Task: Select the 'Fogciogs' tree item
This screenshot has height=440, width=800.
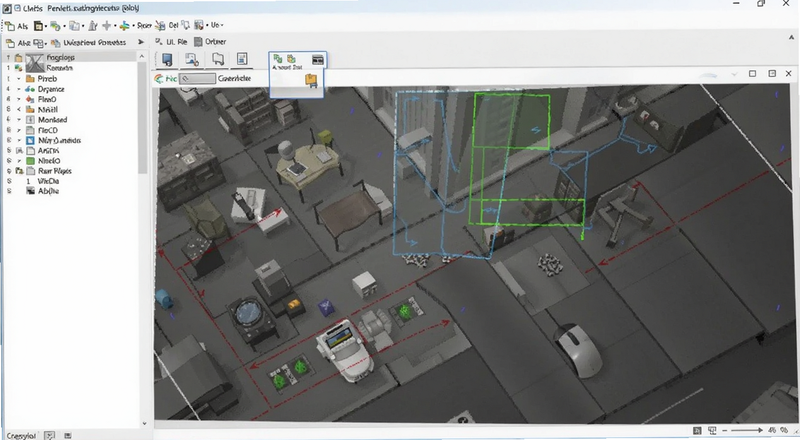Action: [x=61, y=58]
